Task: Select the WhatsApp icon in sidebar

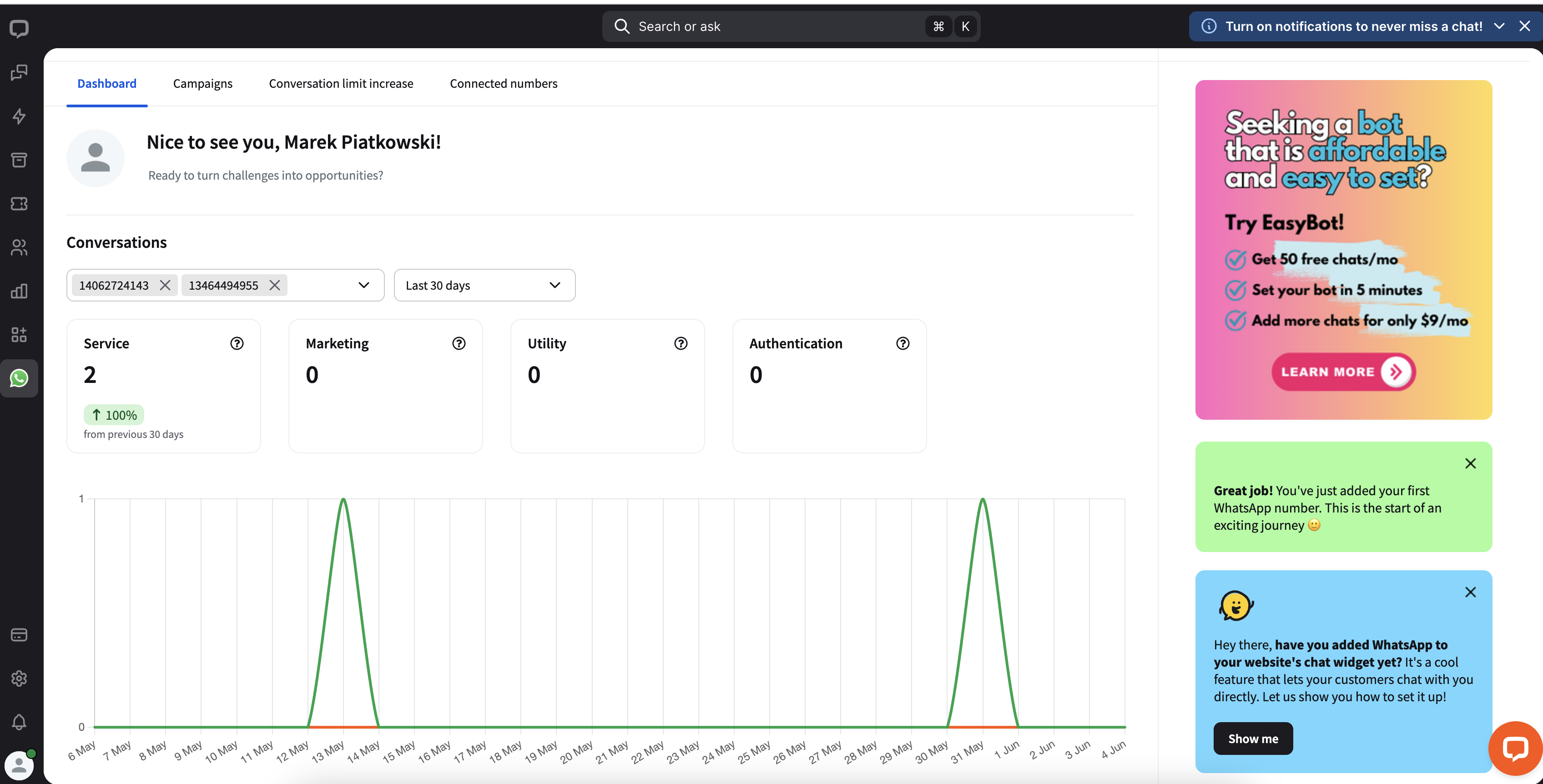Action: (x=19, y=378)
